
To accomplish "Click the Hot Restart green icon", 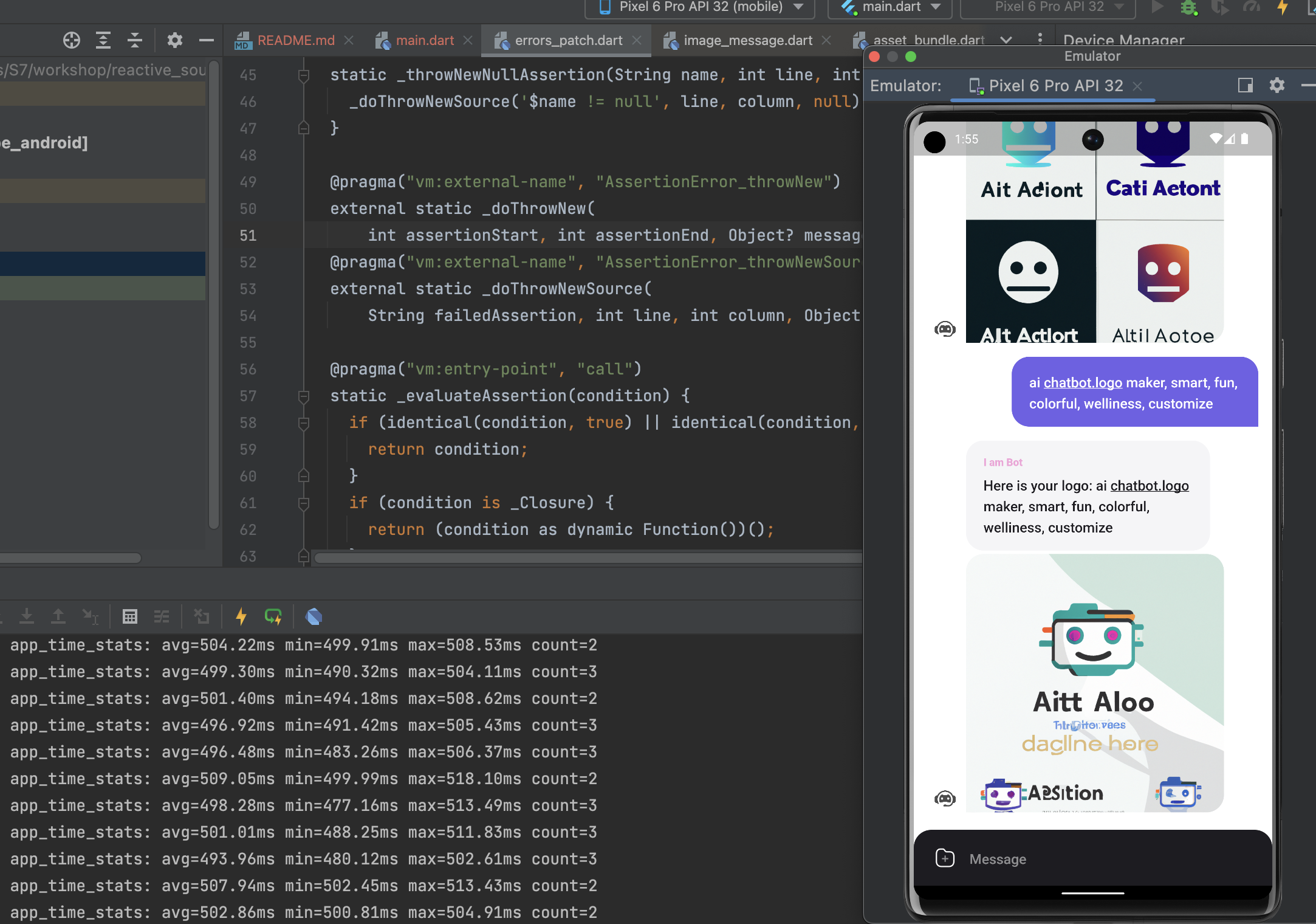I will click(x=273, y=616).
